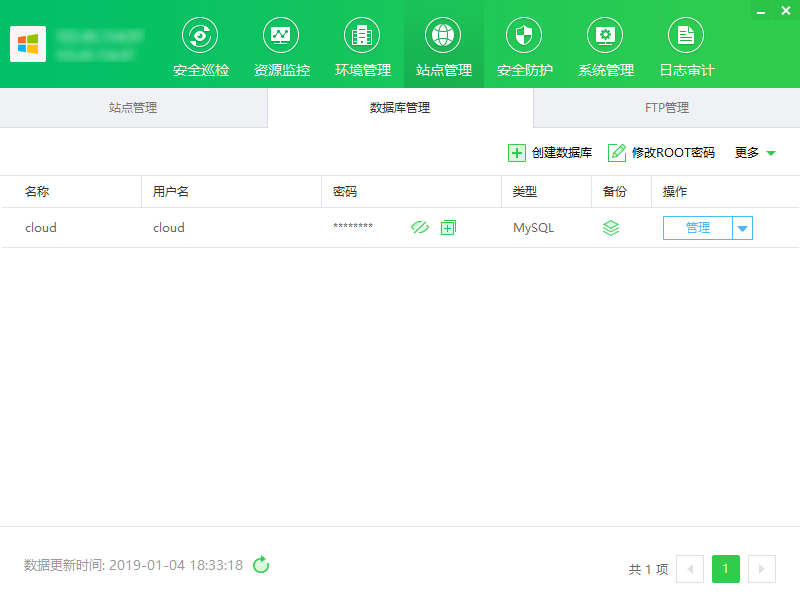Select page 1 in pagination

point(726,569)
